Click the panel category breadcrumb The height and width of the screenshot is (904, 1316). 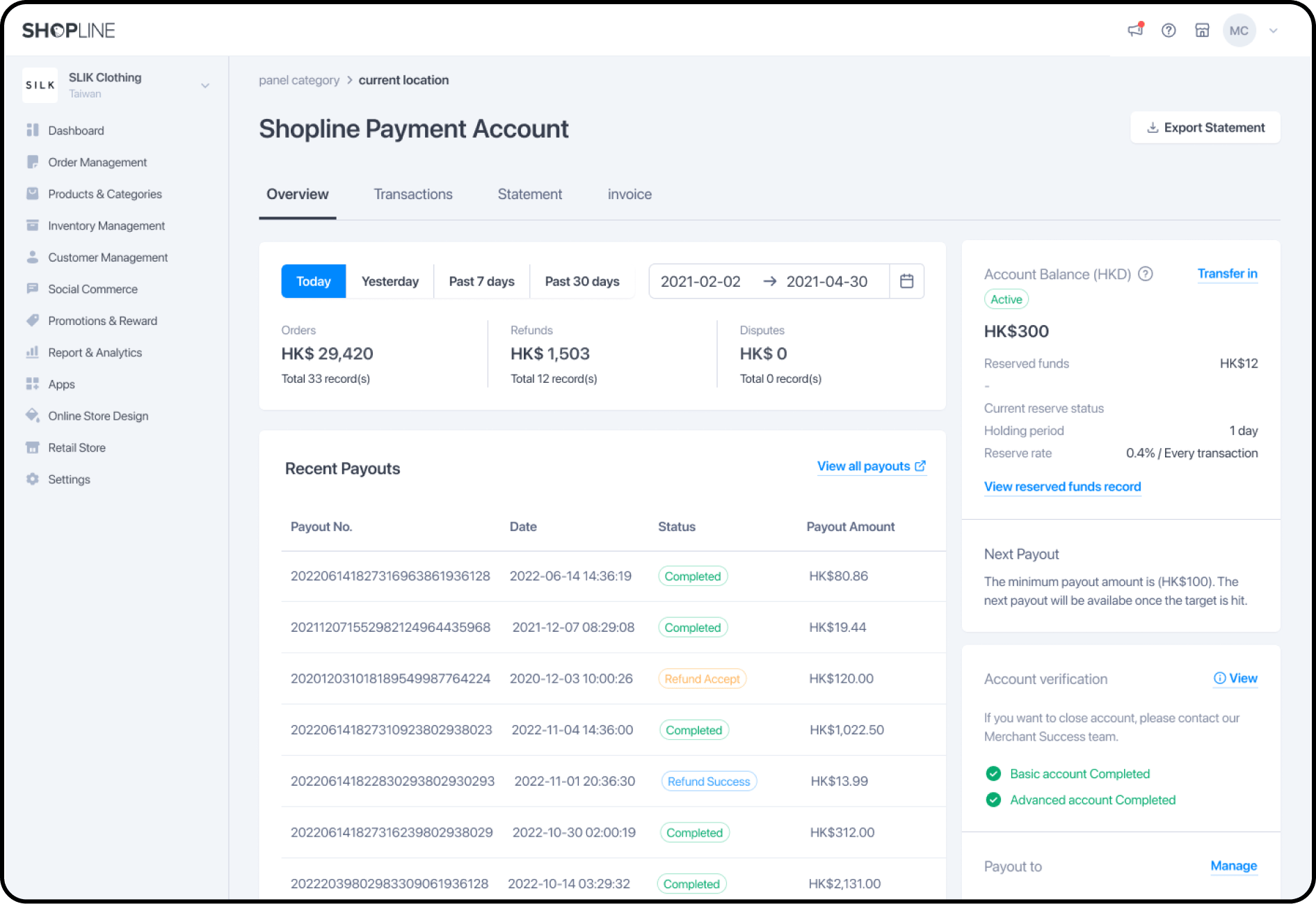[x=299, y=80]
